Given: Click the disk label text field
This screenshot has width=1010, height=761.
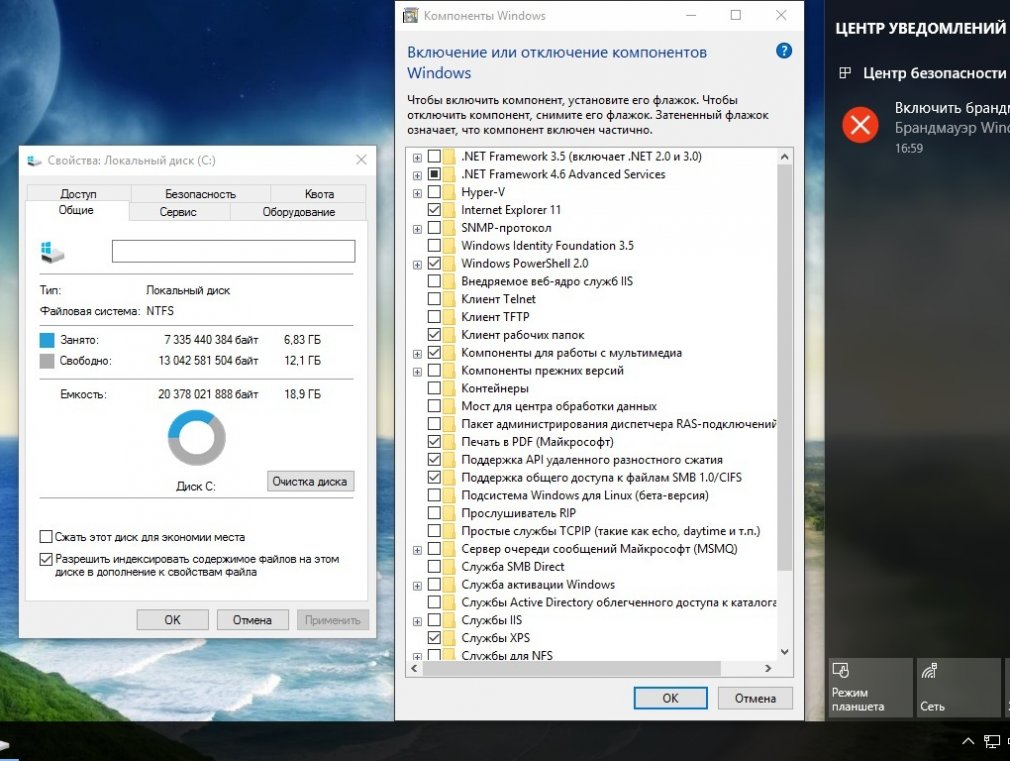Looking at the screenshot, I should [233, 251].
